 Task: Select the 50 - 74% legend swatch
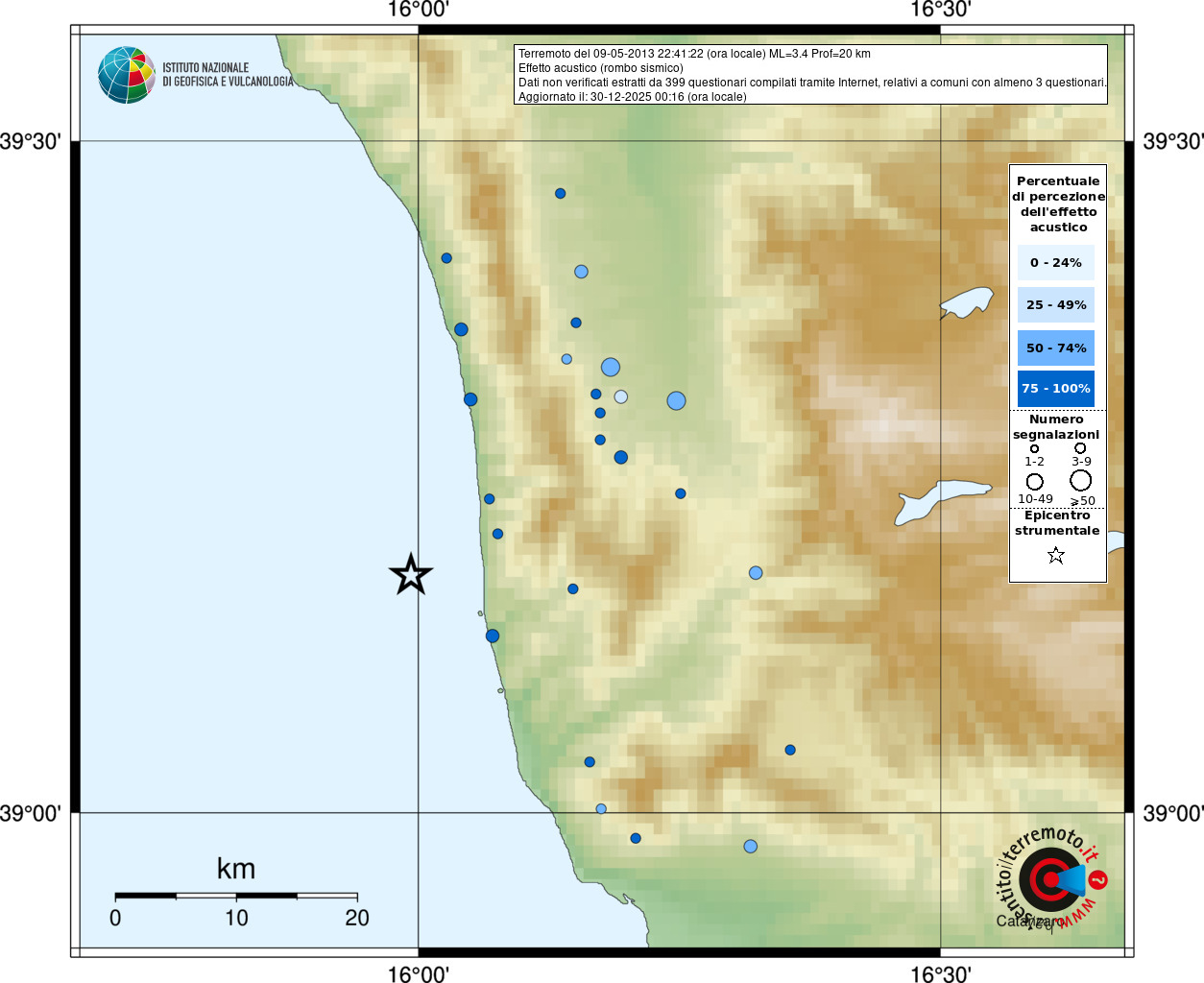click(x=1055, y=348)
